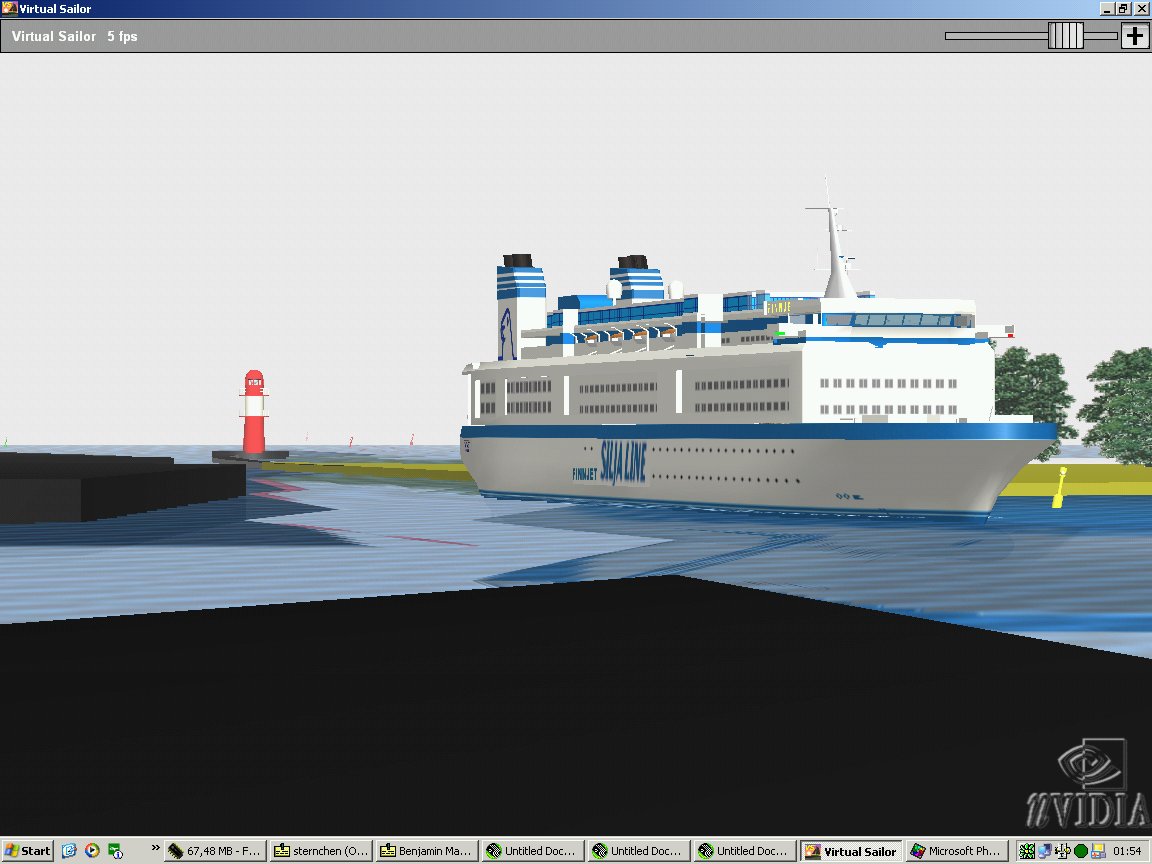Switch to the Microsoft Ph... taskbar window
The height and width of the screenshot is (864, 1152).
pyautogui.click(x=957, y=851)
